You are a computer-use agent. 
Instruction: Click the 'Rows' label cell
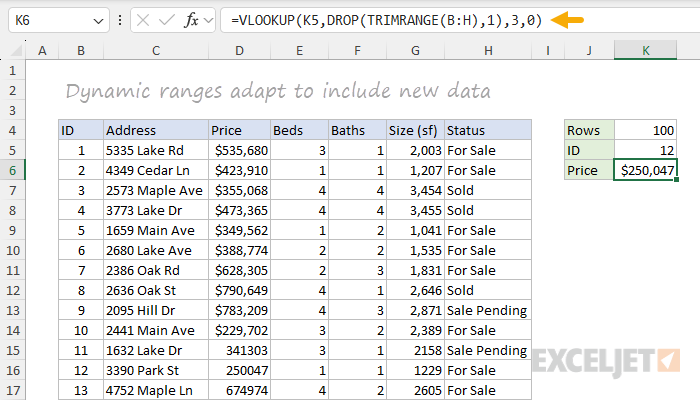(589, 130)
